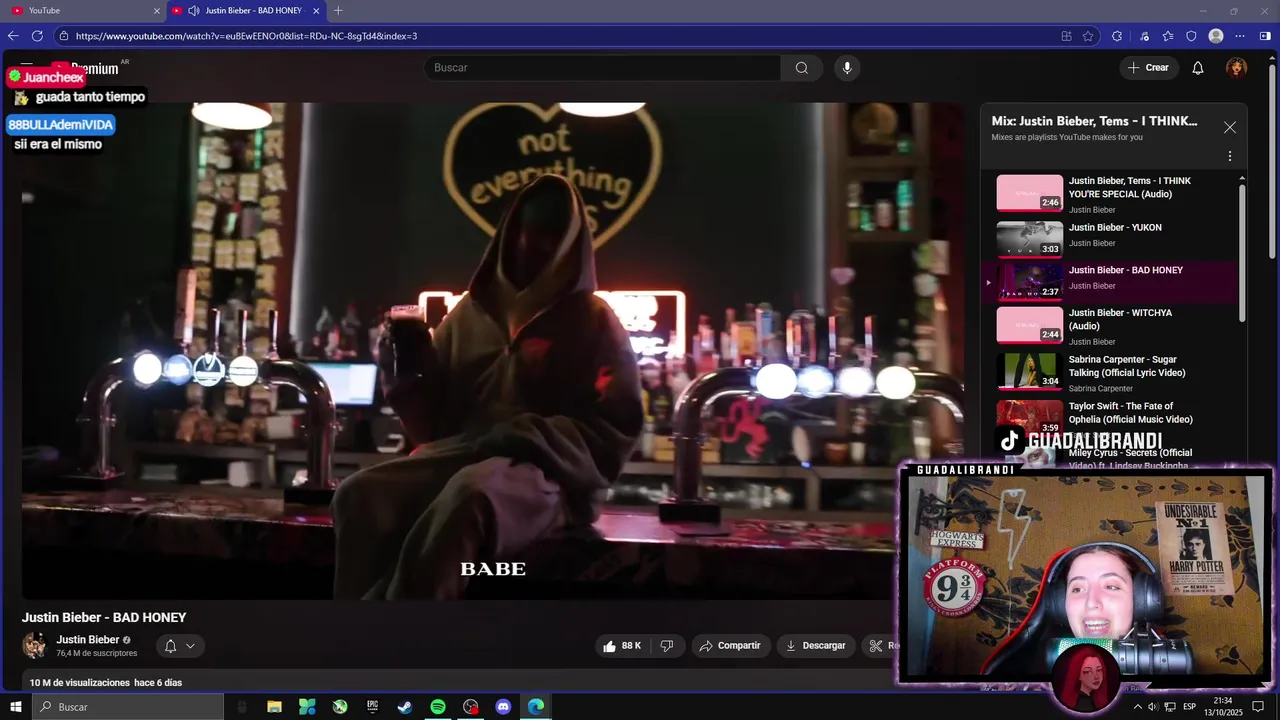This screenshot has height=720, width=1280.
Task: Toggle channel notification bell for Justin Bieber
Action: (170, 646)
